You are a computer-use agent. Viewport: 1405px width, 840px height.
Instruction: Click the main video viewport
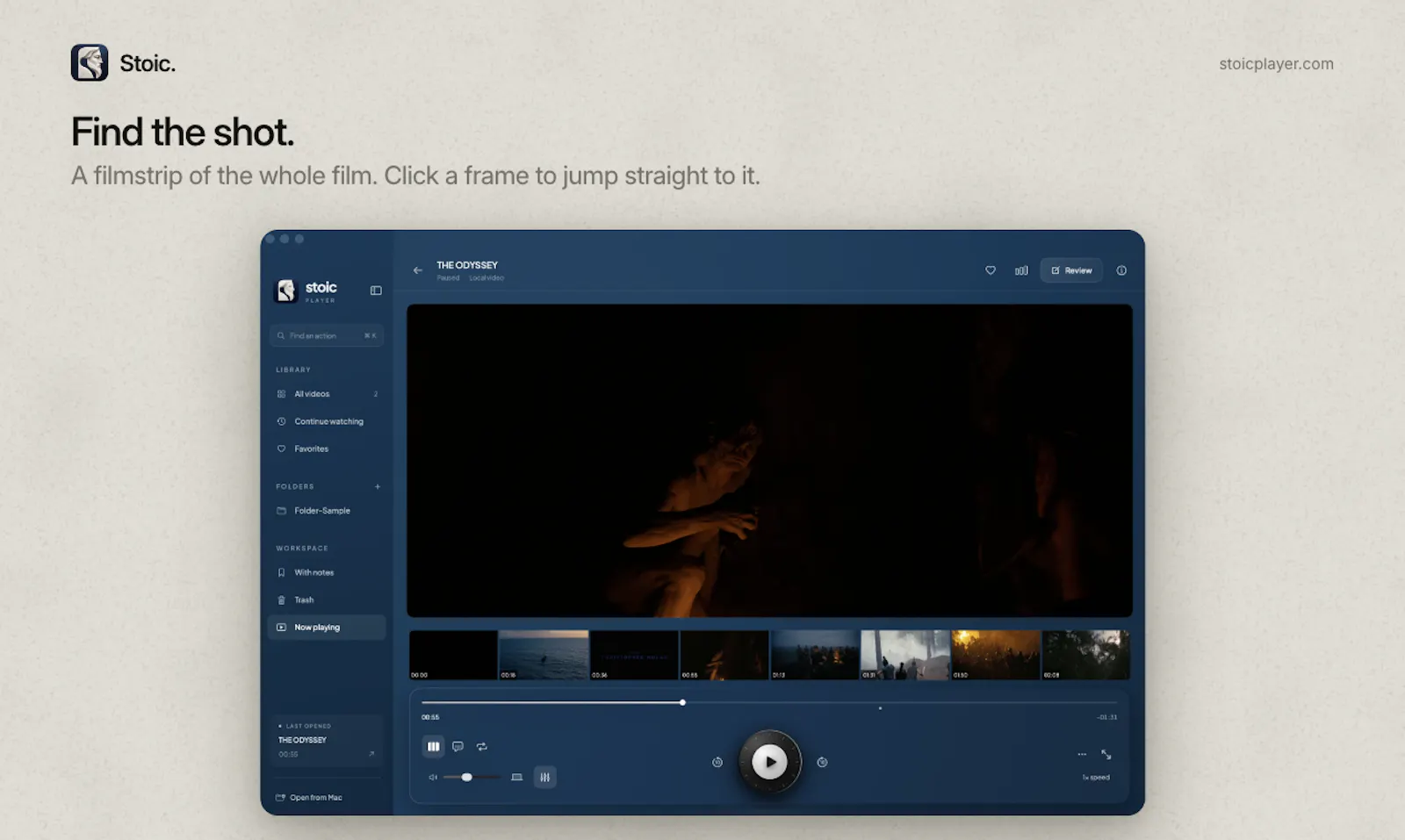click(x=769, y=461)
